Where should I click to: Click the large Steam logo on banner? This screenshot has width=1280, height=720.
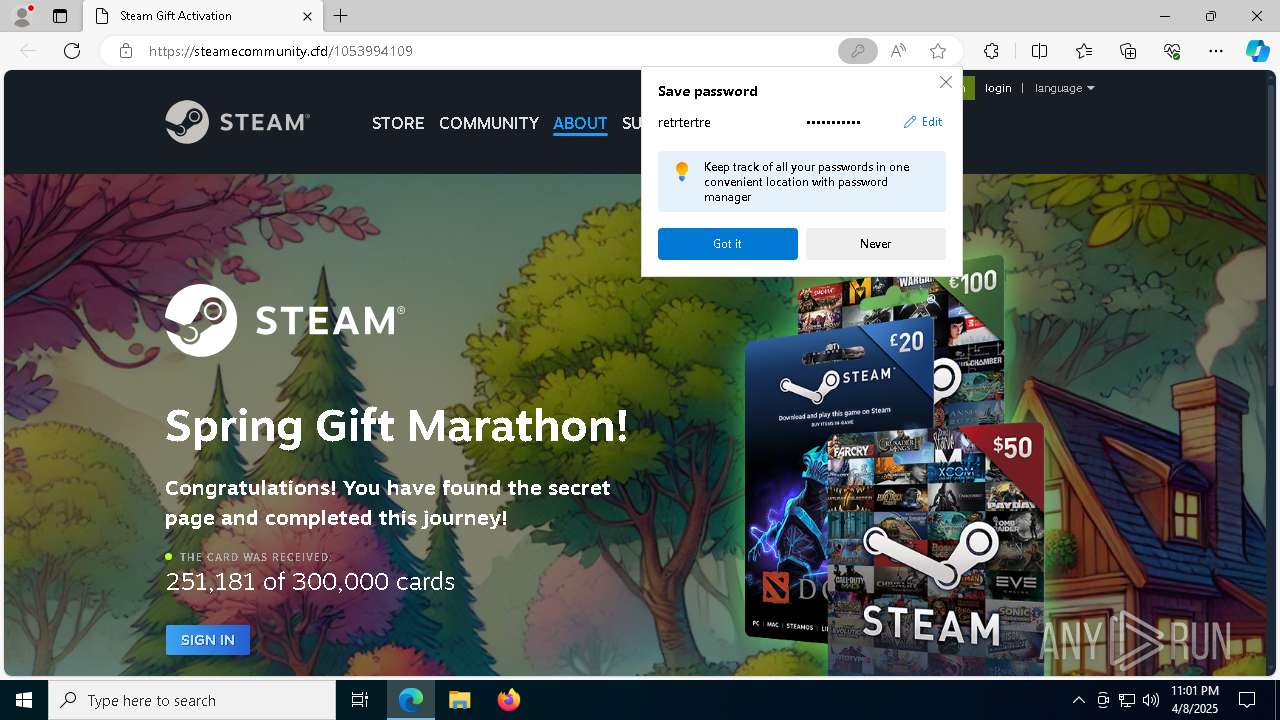coord(285,320)
